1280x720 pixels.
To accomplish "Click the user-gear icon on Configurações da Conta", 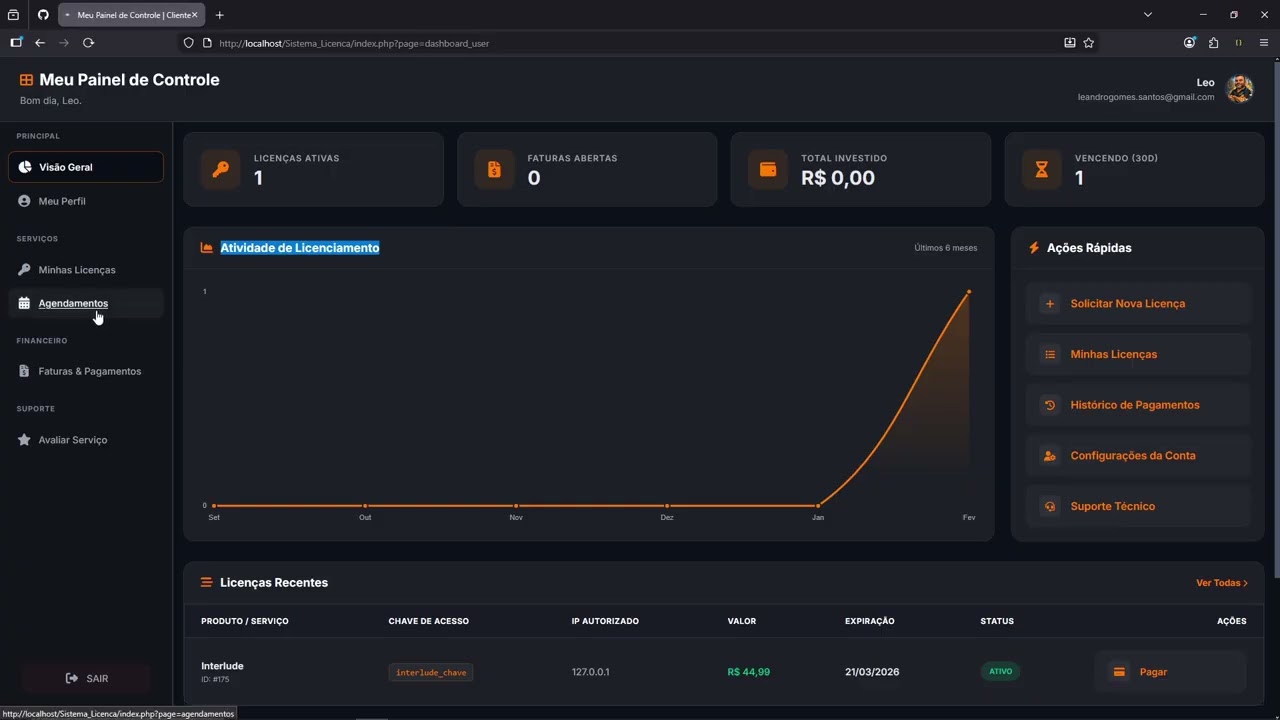I will pyautogui.click(x=1049, y=455).
